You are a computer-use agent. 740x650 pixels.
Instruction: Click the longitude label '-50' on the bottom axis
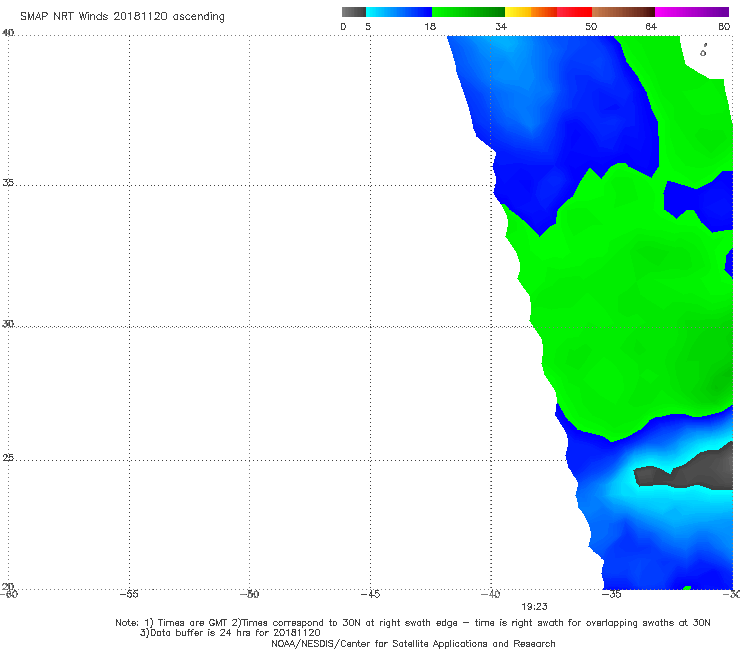pyautogui.click(x=249, y=594)
